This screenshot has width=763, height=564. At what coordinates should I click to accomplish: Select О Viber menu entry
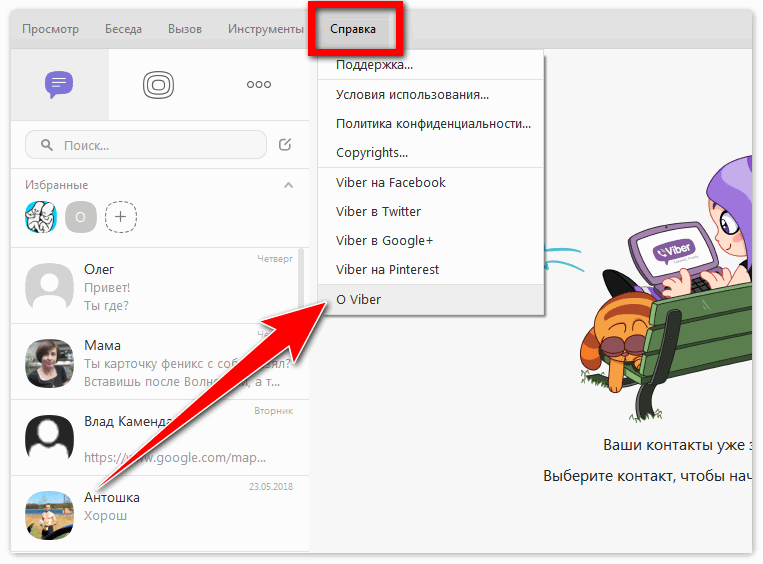pos(431,300)
